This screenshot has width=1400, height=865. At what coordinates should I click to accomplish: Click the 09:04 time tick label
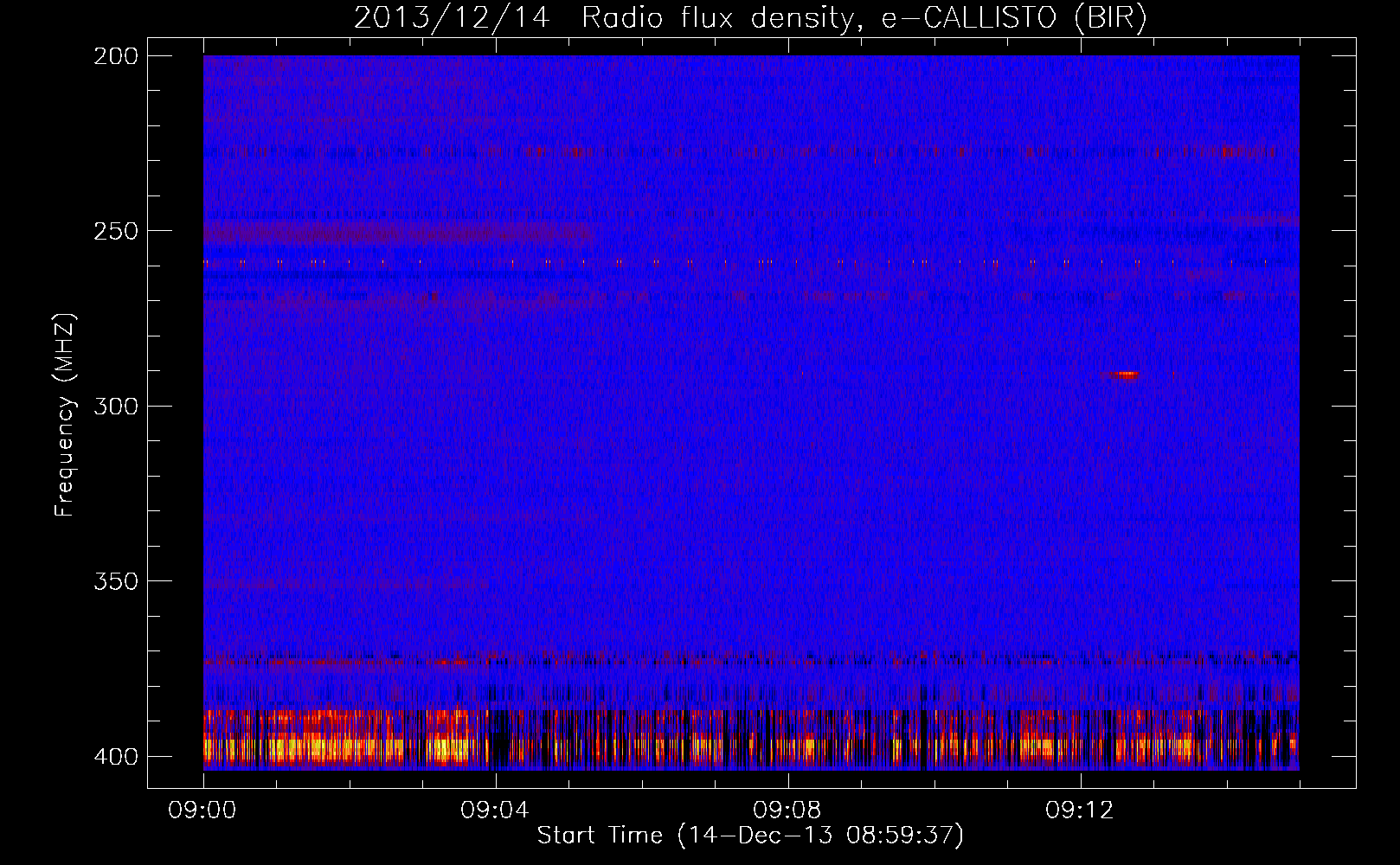click(496, 811)
